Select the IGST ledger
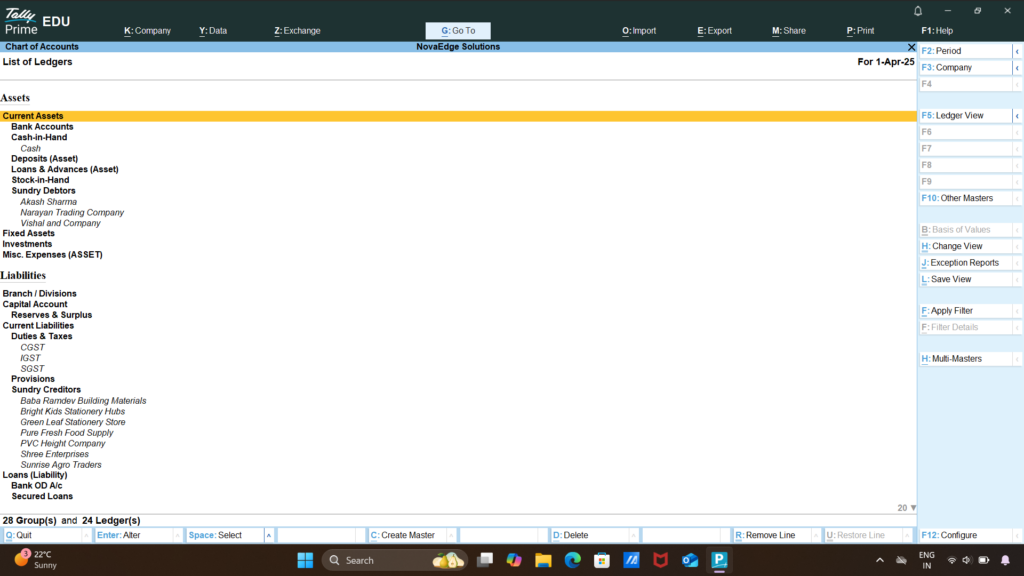 coord(30,358)
